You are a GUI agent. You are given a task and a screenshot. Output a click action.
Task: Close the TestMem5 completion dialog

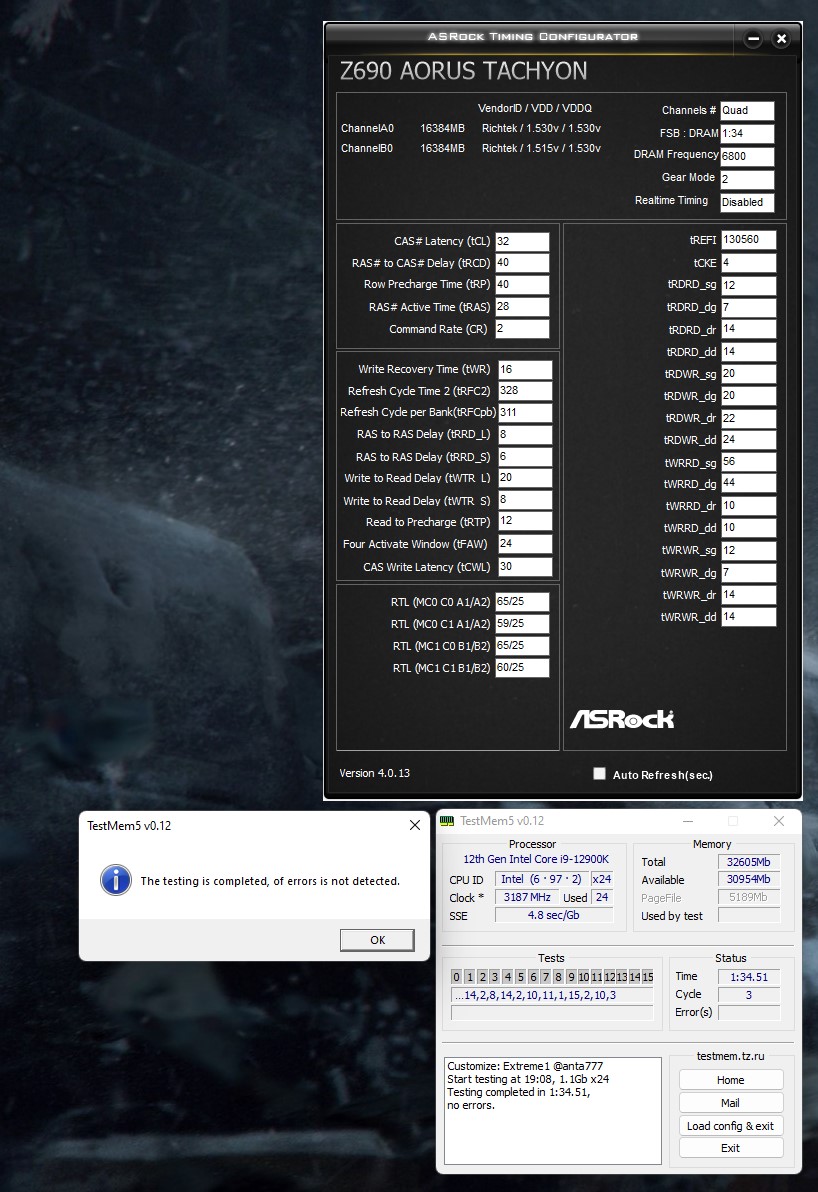click(x=415, y=825)
